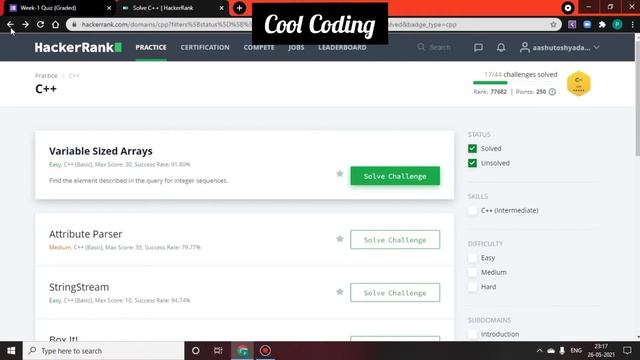This screenshot has height=360, width=640.
Task: Open Chrome three-dot menu
Action: (632, 24)
